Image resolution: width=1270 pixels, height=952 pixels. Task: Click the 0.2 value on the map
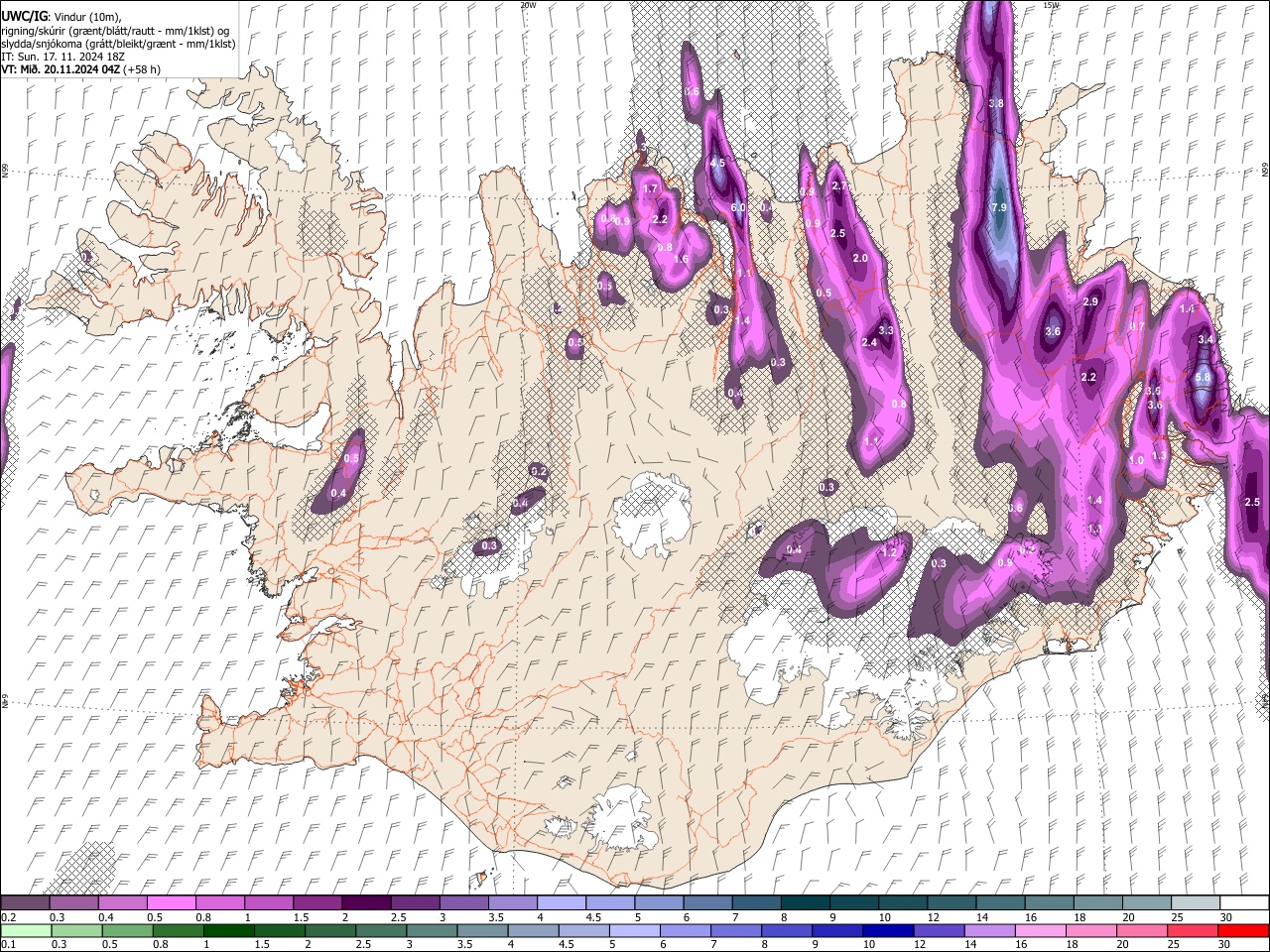539,471
